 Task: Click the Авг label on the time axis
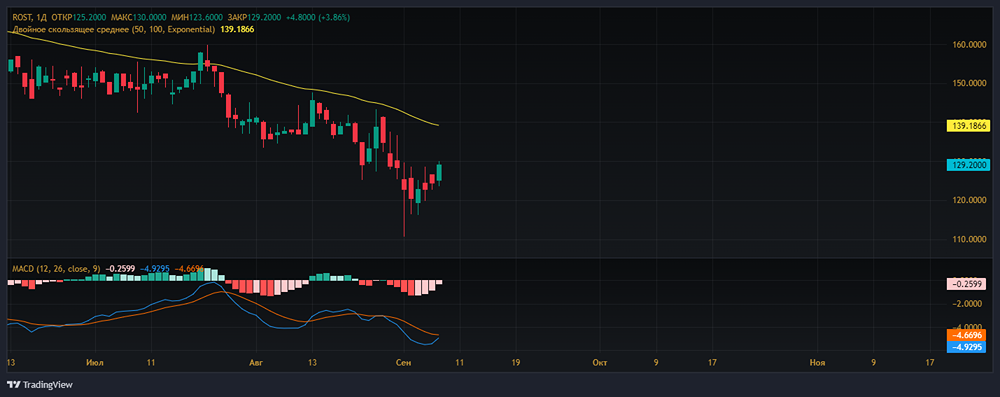coord(257,363)
